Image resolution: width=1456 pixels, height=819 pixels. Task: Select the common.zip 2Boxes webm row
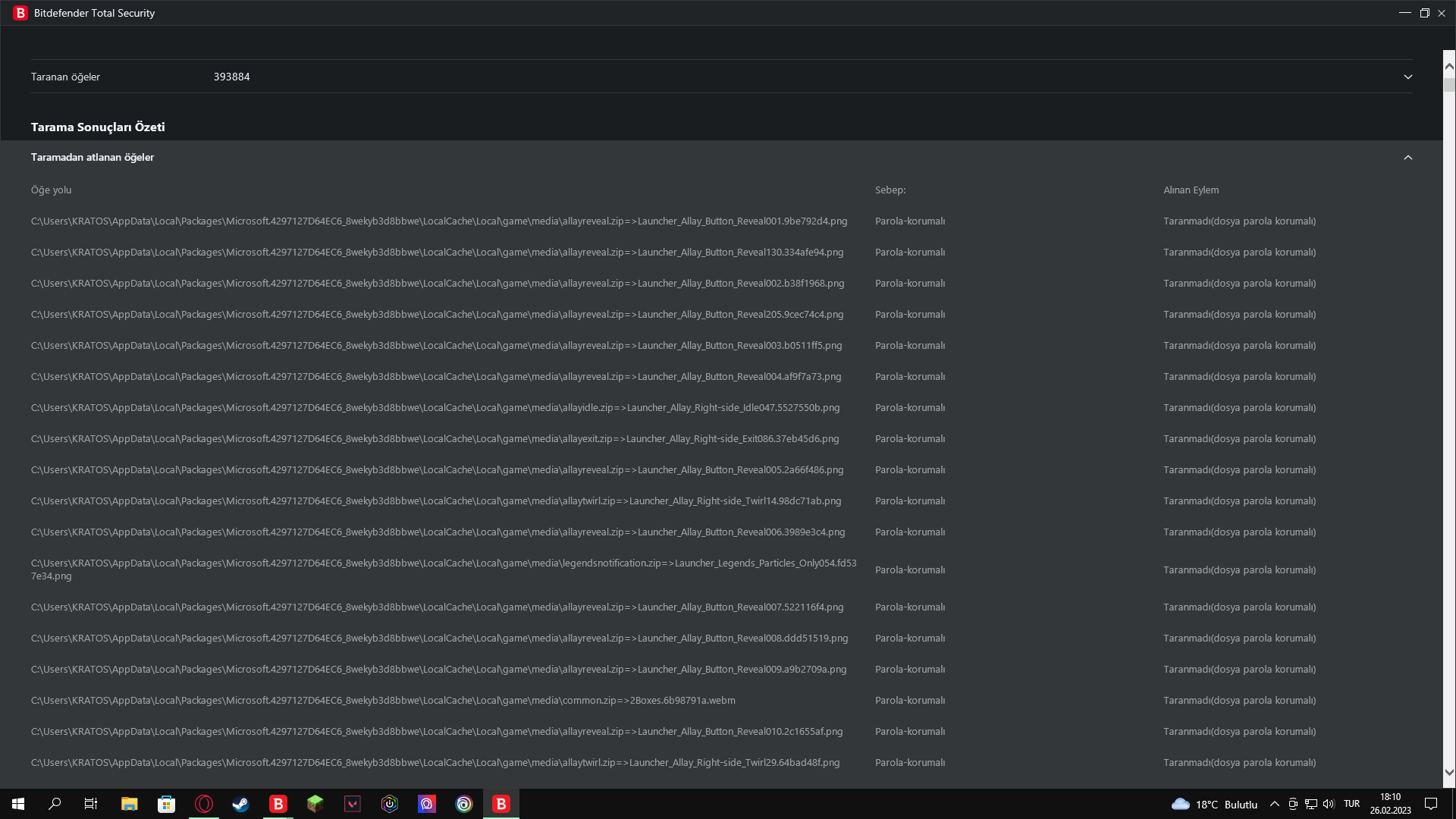383,700
